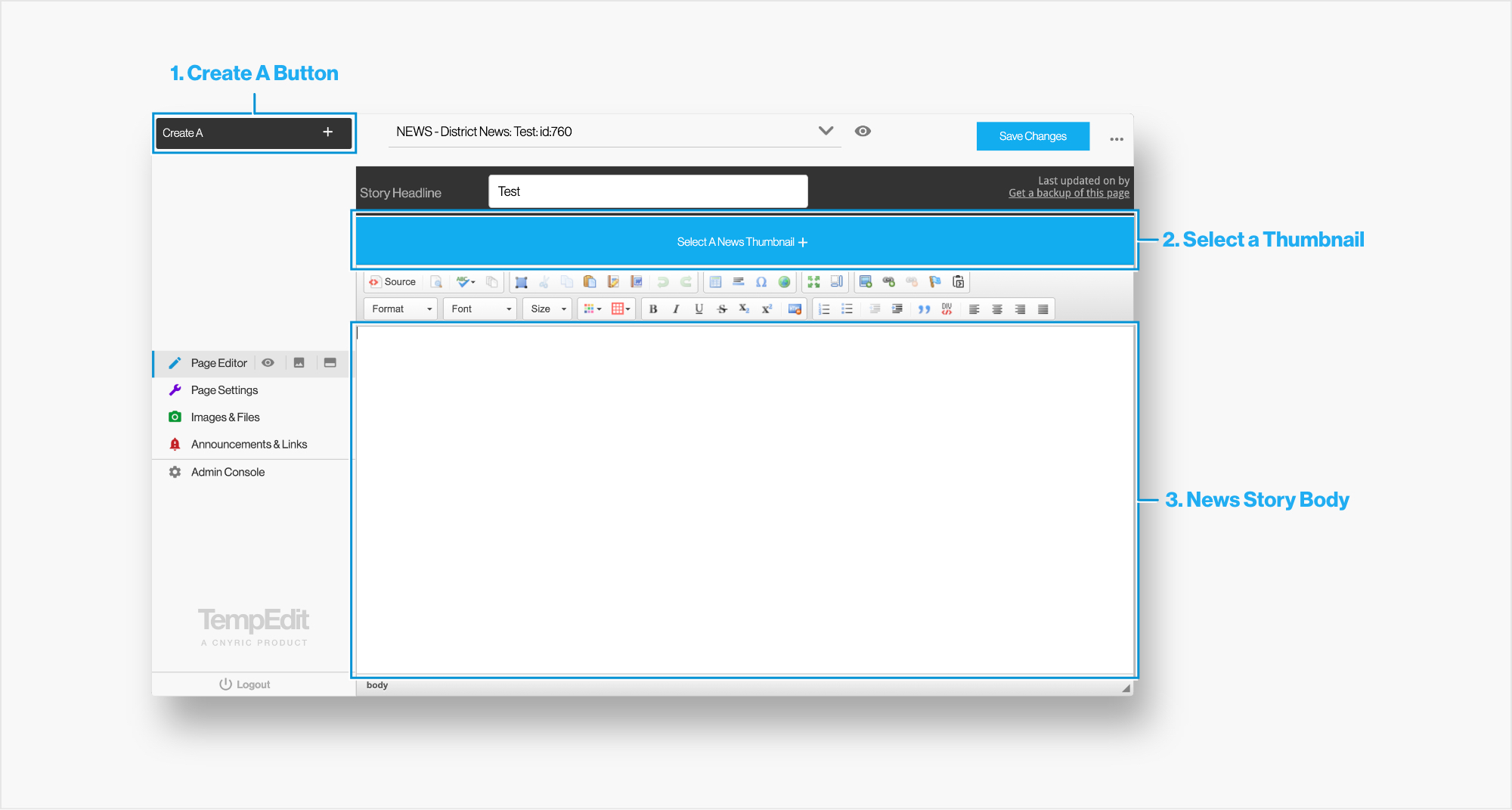
Task: Click inside the news story body editor
Action: 745,499
